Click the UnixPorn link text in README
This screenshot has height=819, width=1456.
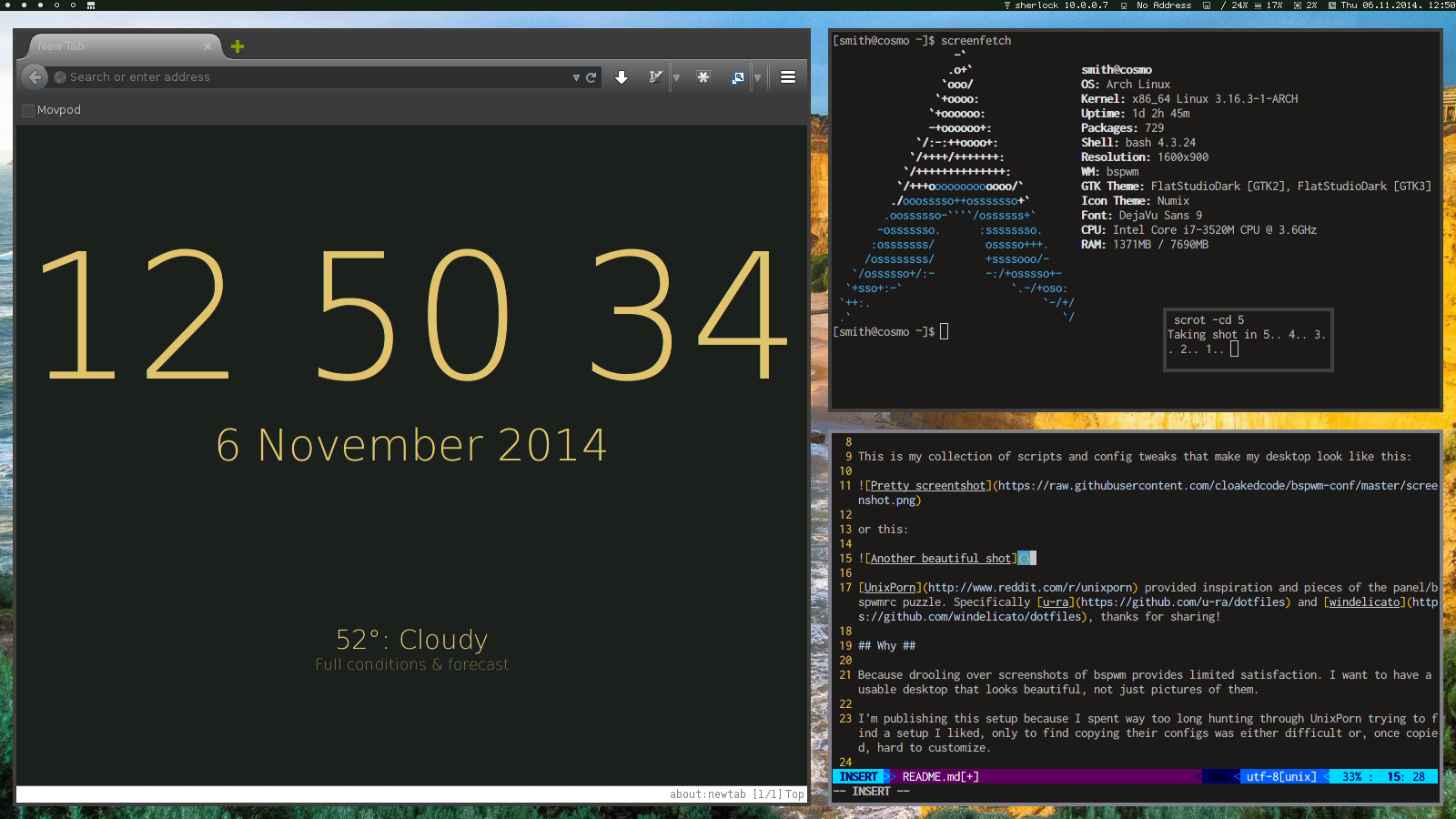890,588
